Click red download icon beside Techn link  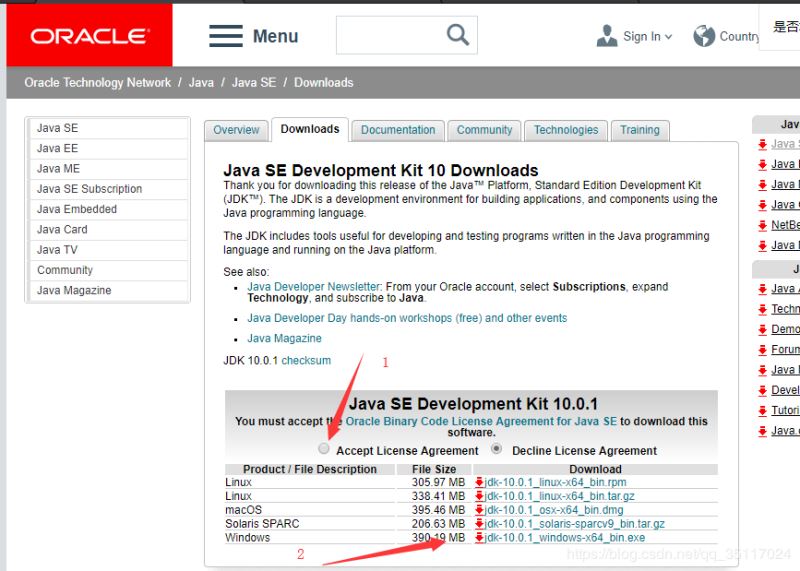coord(762,309)
